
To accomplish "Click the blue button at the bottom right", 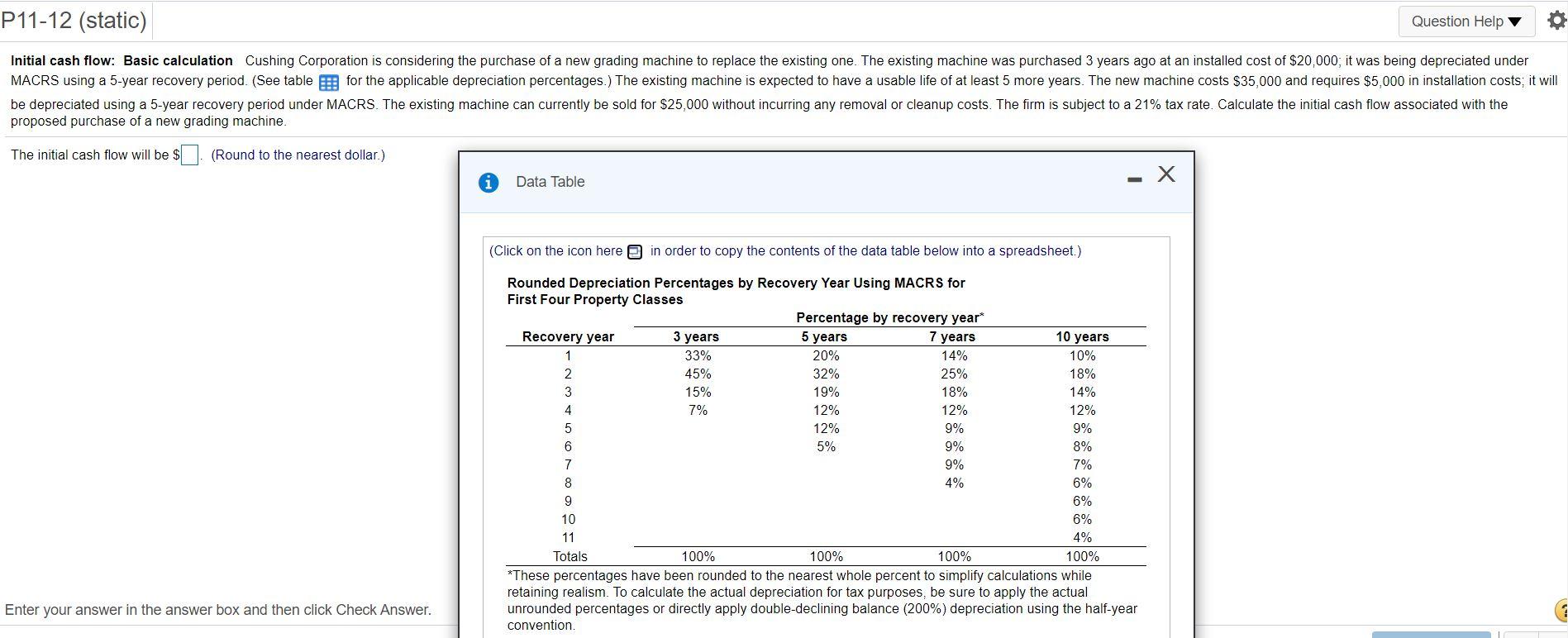I will point(1432,636).
